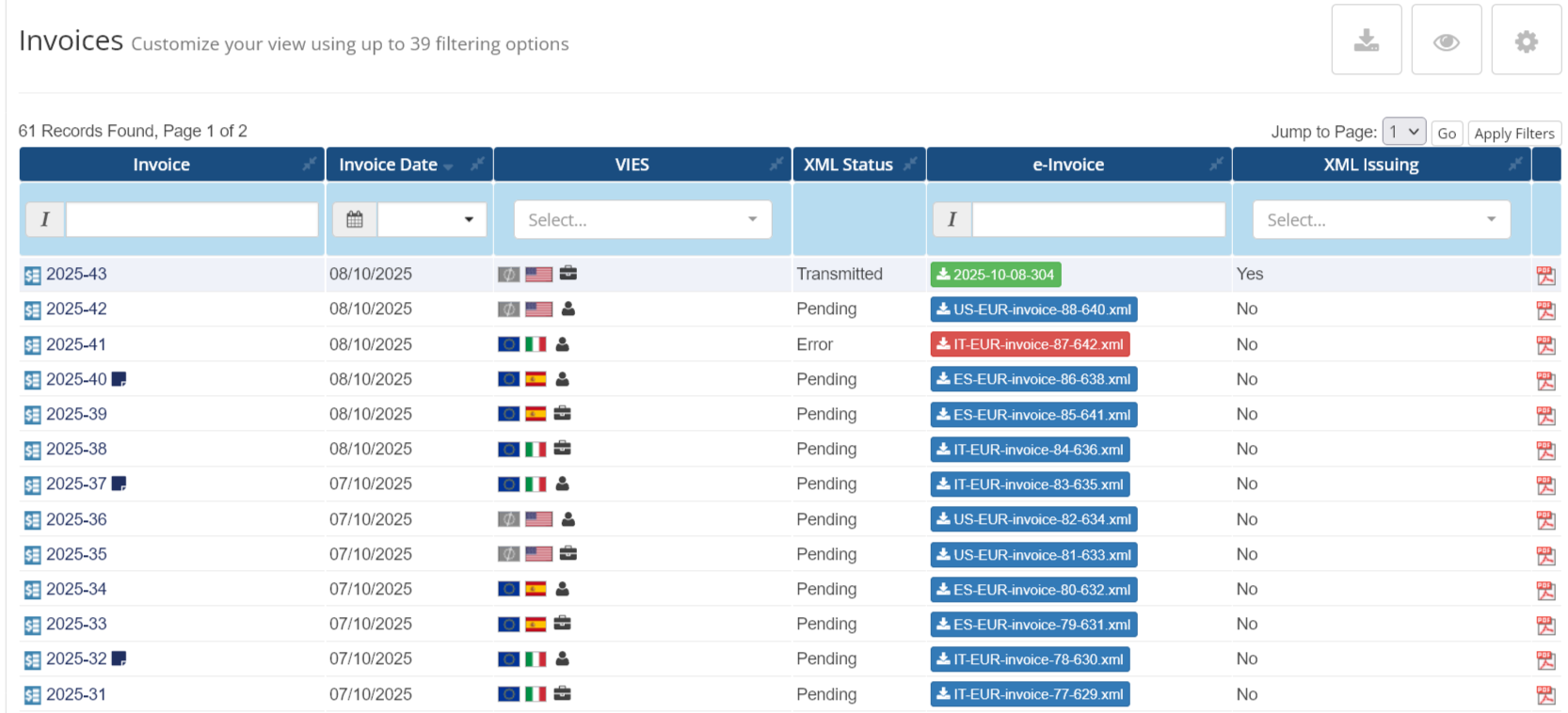Open the Jump to Page dropdown
This screenshot has height=713, width=1568.
coord(1403,133)
